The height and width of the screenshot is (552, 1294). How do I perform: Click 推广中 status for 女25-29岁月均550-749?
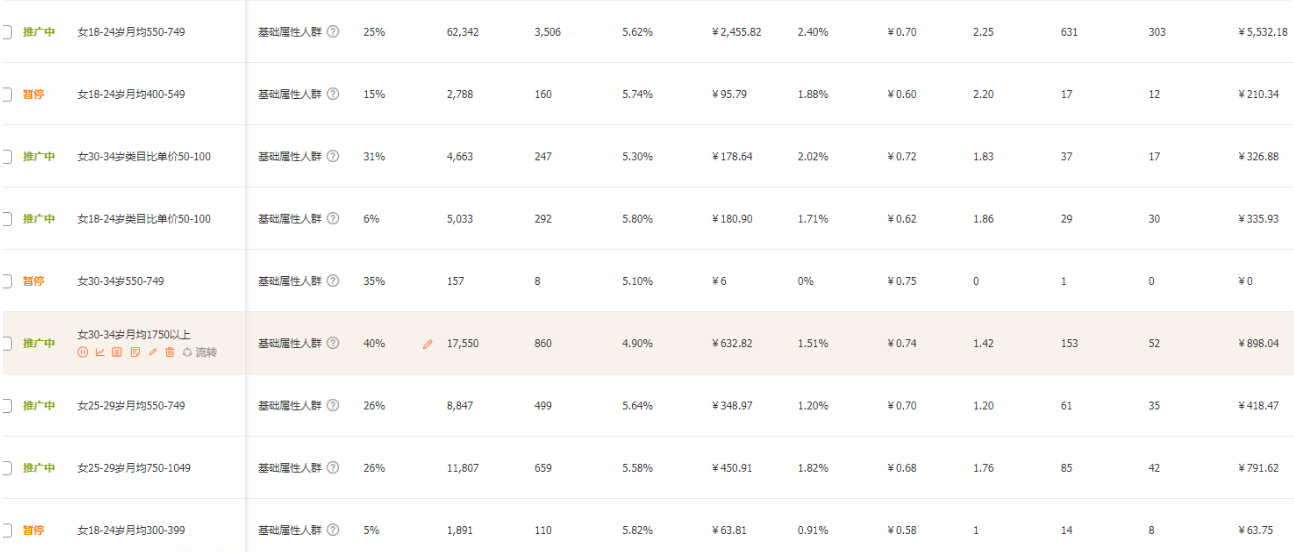(39, 406)
